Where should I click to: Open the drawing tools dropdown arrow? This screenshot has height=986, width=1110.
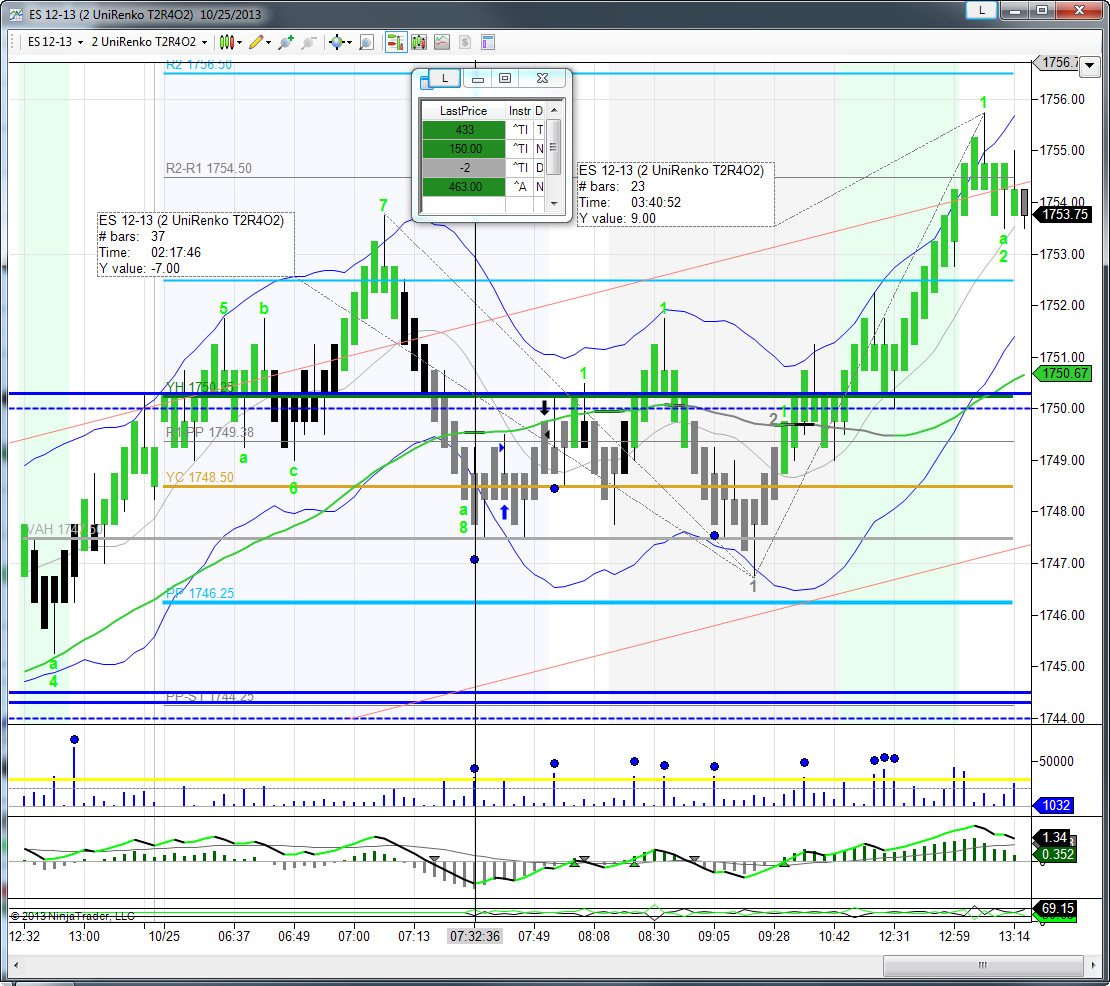click(269, 42)
